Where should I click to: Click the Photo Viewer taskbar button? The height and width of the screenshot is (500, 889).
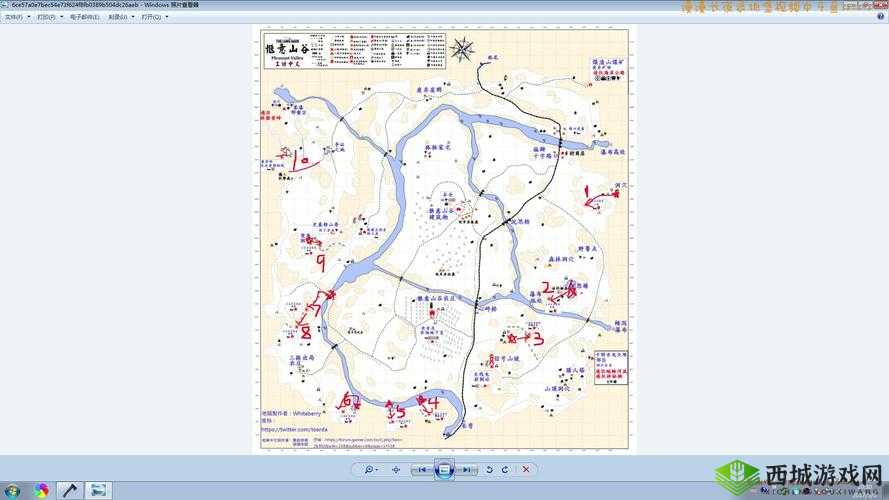98,490
